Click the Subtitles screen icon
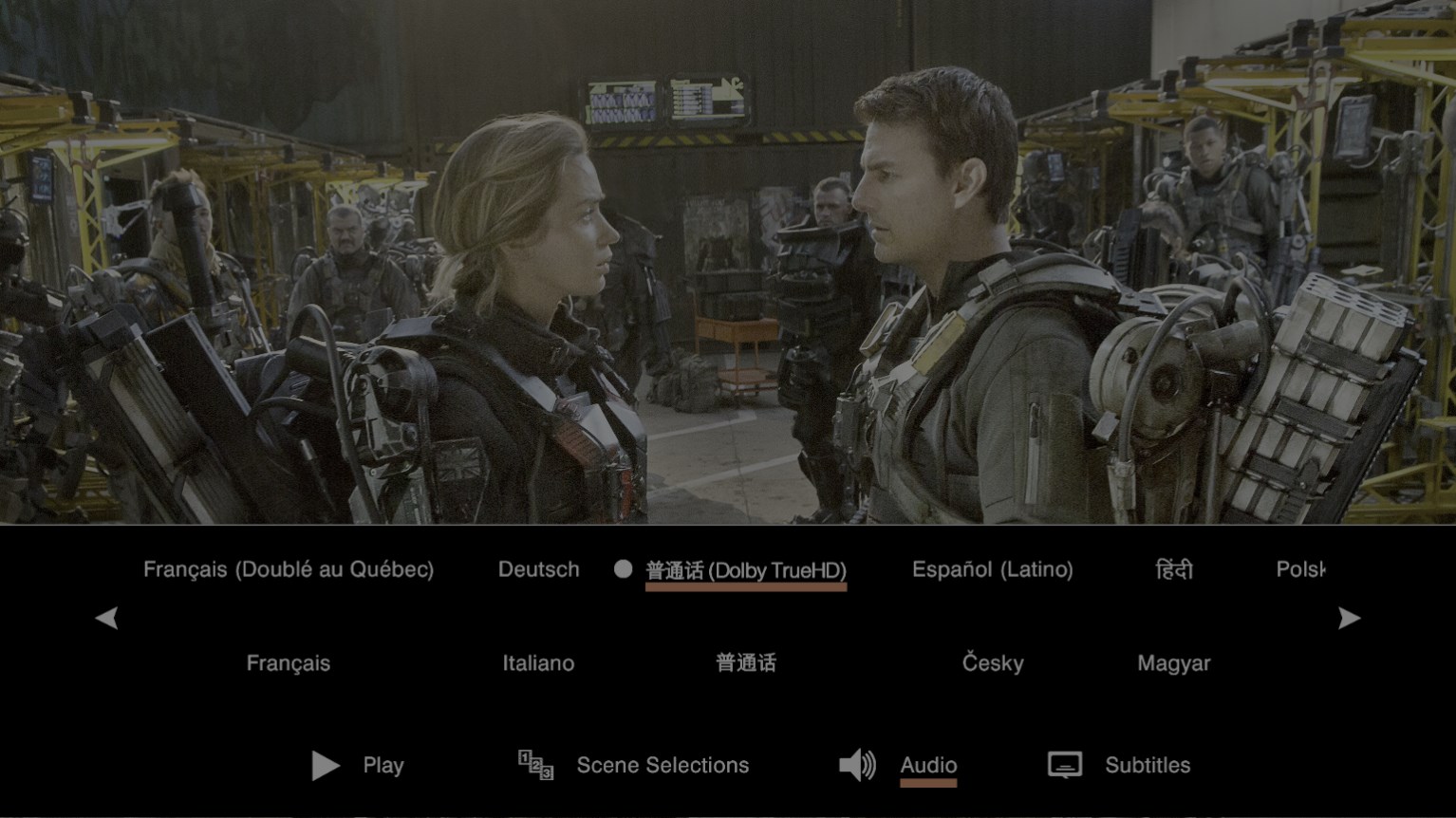 (x=1065, y=765)
